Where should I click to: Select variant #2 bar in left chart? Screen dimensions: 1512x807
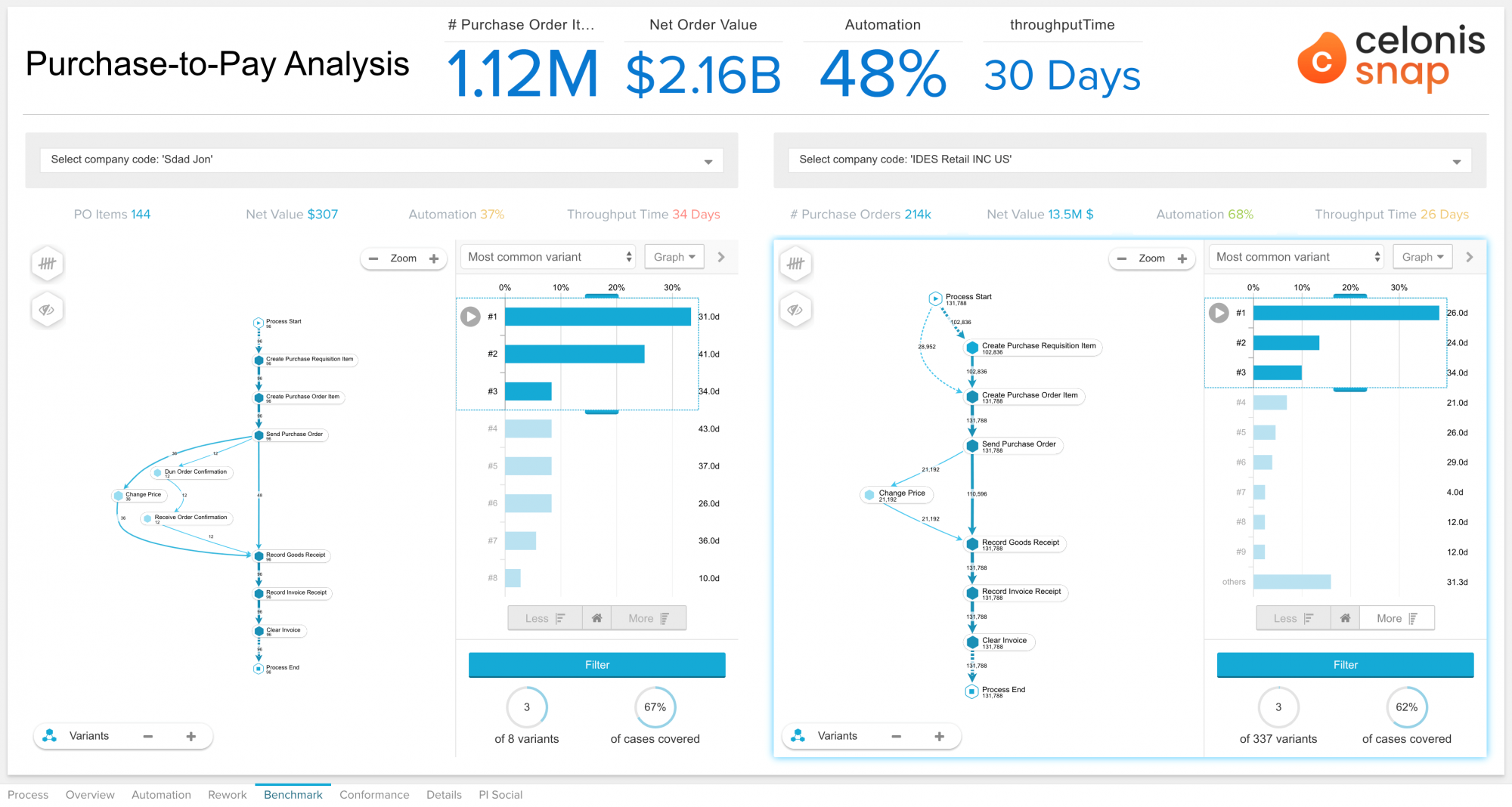coord(575,354)
